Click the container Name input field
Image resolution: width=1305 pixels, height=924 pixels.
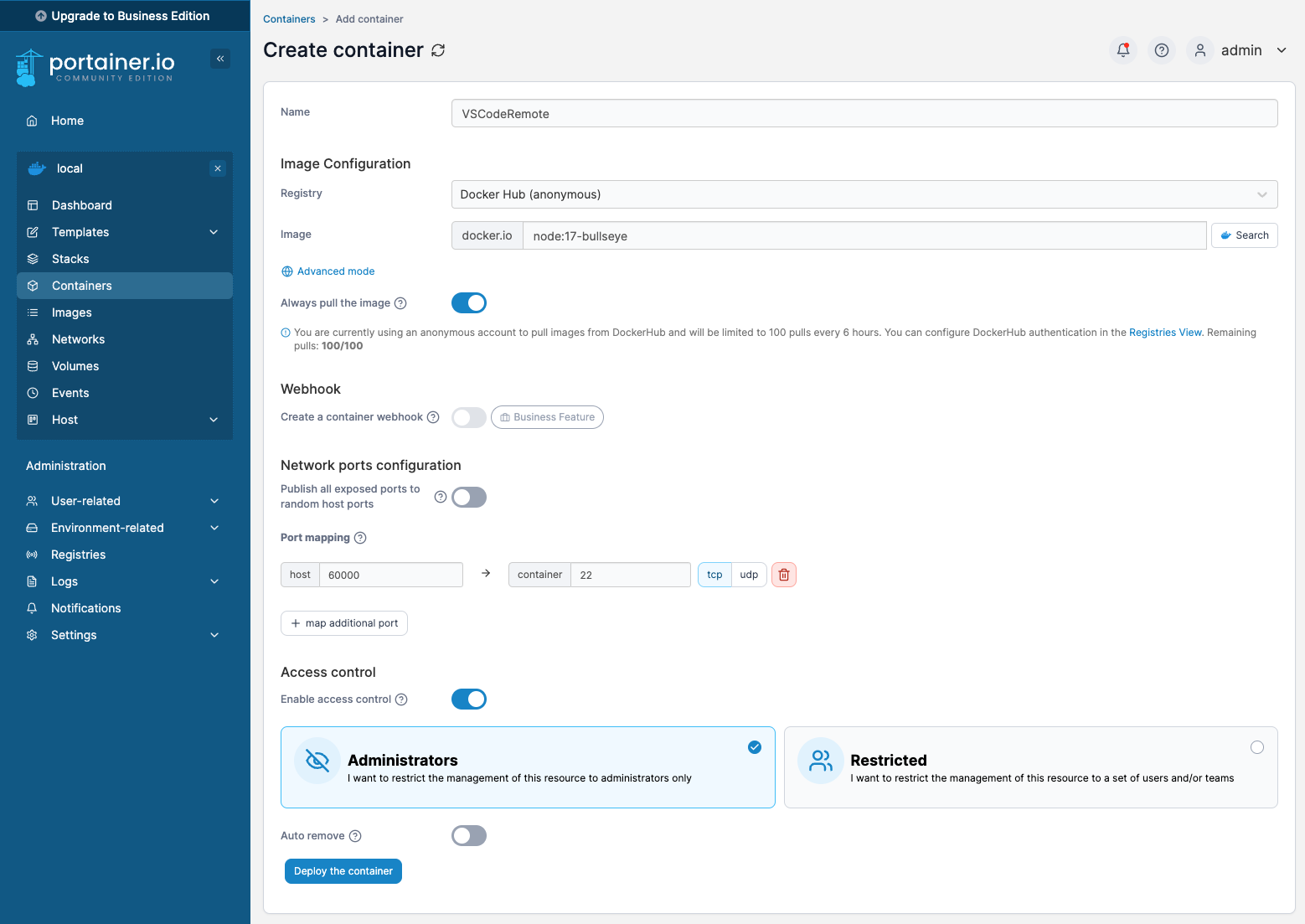tap(864, 113)
